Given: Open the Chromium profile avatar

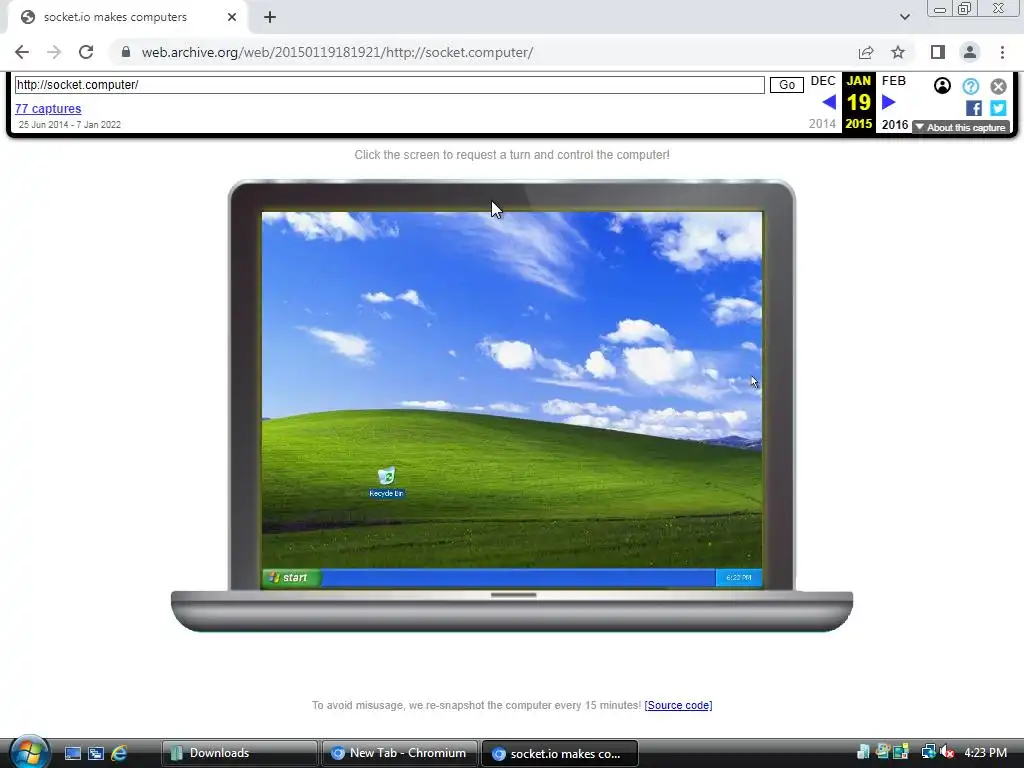Looking at the screenshot, I should [970, 52].
